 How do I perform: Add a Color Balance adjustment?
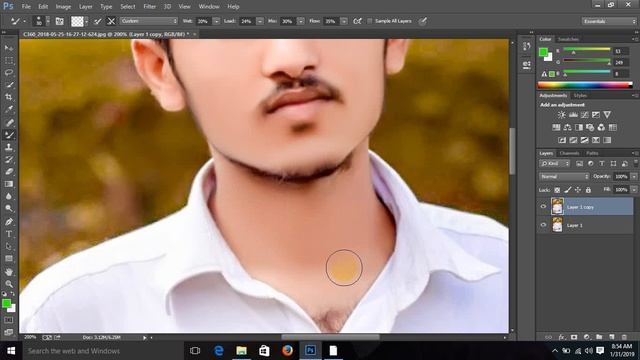567,127
